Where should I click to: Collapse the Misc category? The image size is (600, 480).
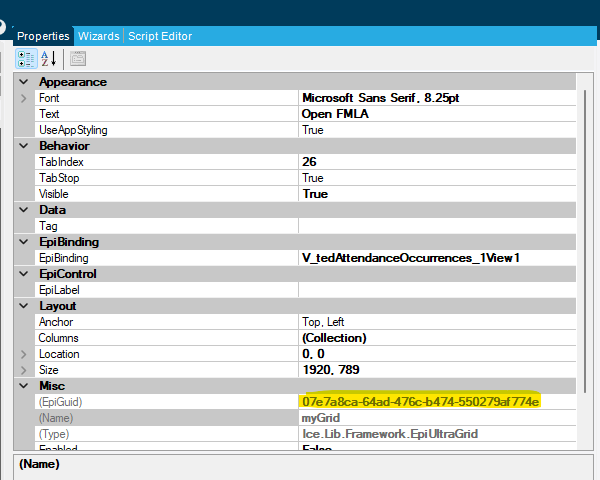[x=24, y=386]
